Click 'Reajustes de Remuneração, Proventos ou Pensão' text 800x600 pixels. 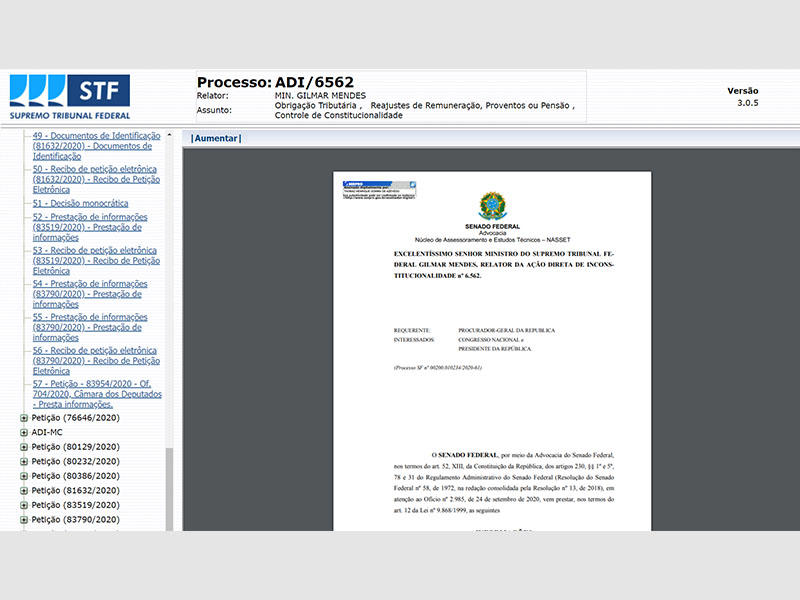[470, 106]
